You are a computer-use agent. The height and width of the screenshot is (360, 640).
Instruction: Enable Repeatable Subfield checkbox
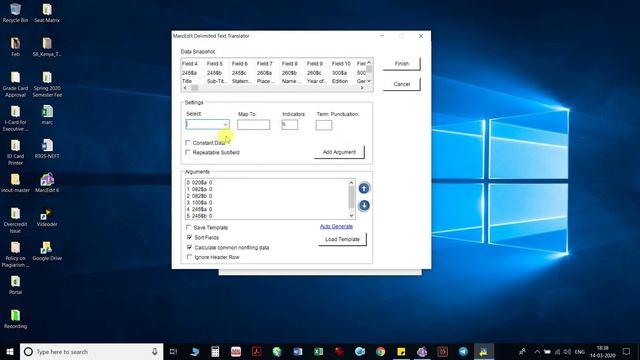pos(188,152)
